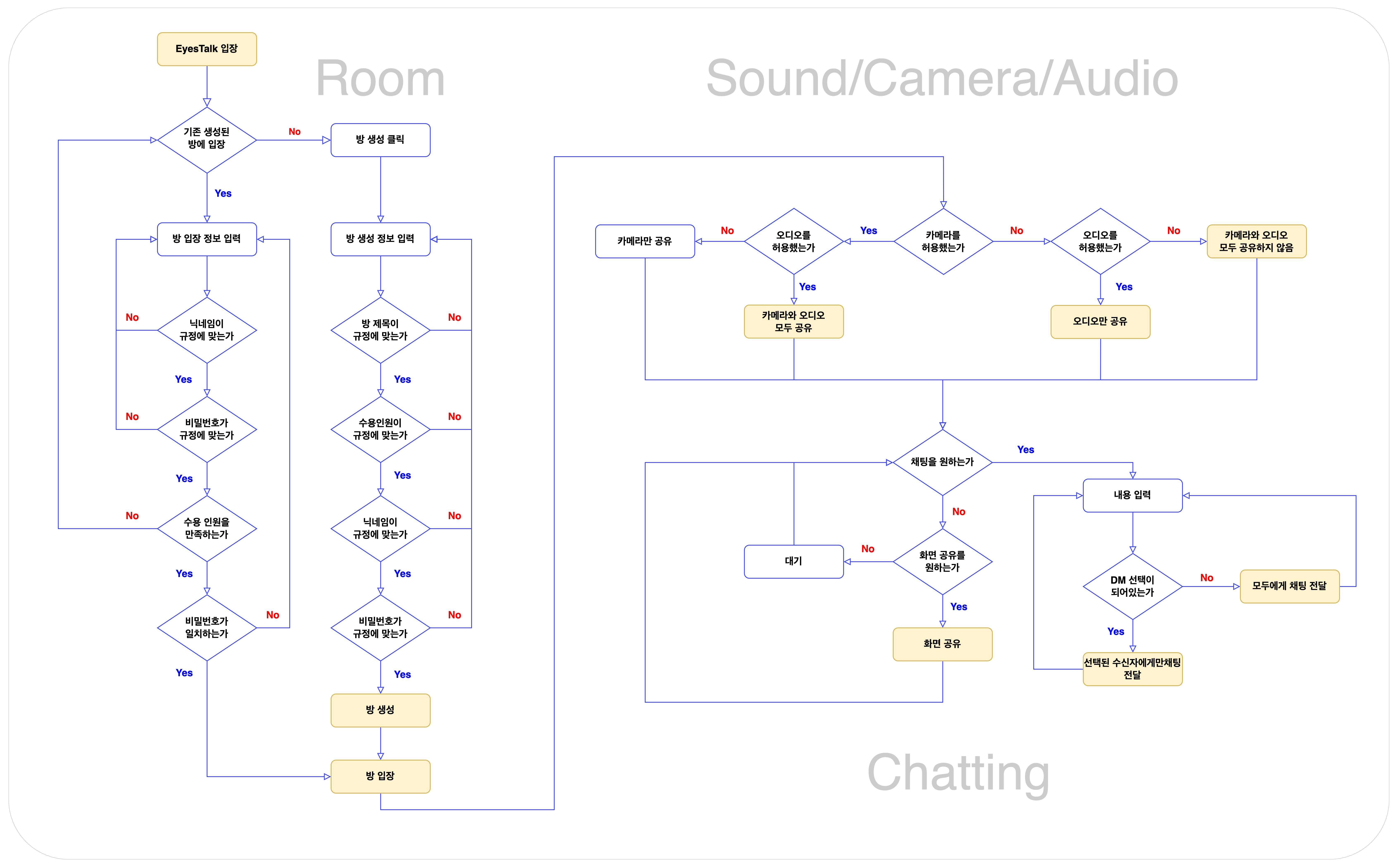The image size is (1397, 868).
Task: Click the 기존 생성된 방에 입장 diamond
Action: [x=207, y=139]
